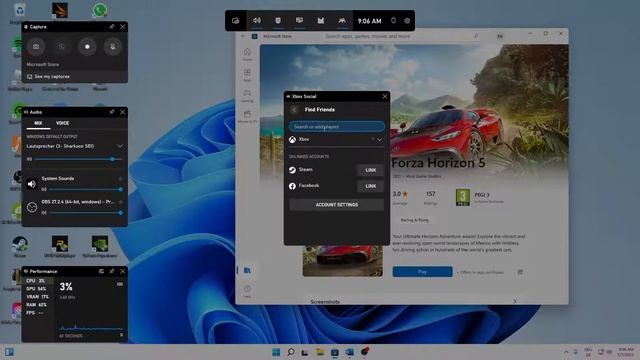The width and height of the screenshot is (640, 360).
Task: Switch to the VOICE tab in Audio
Action: (x=62, y=123)
